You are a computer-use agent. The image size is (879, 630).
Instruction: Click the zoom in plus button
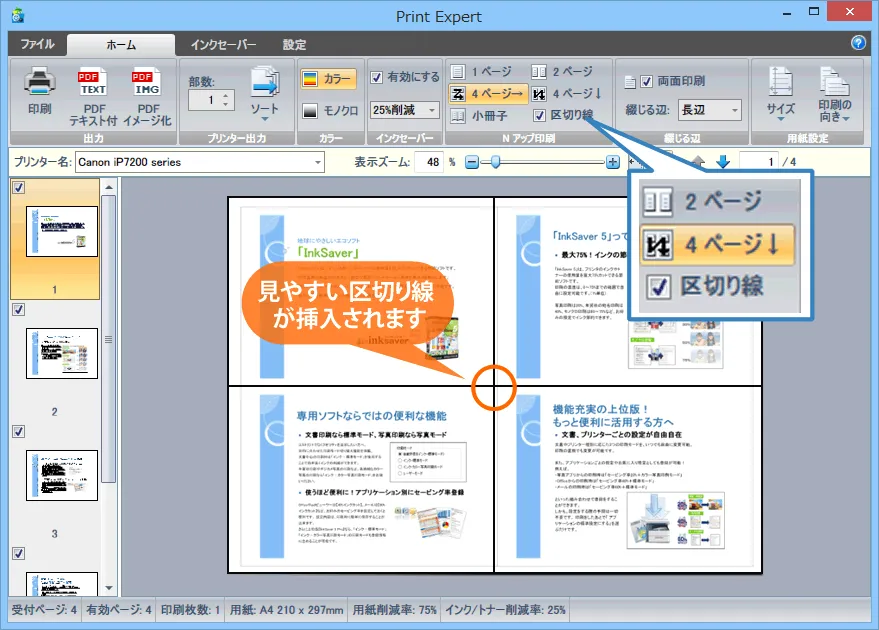(x=613, y=163)
